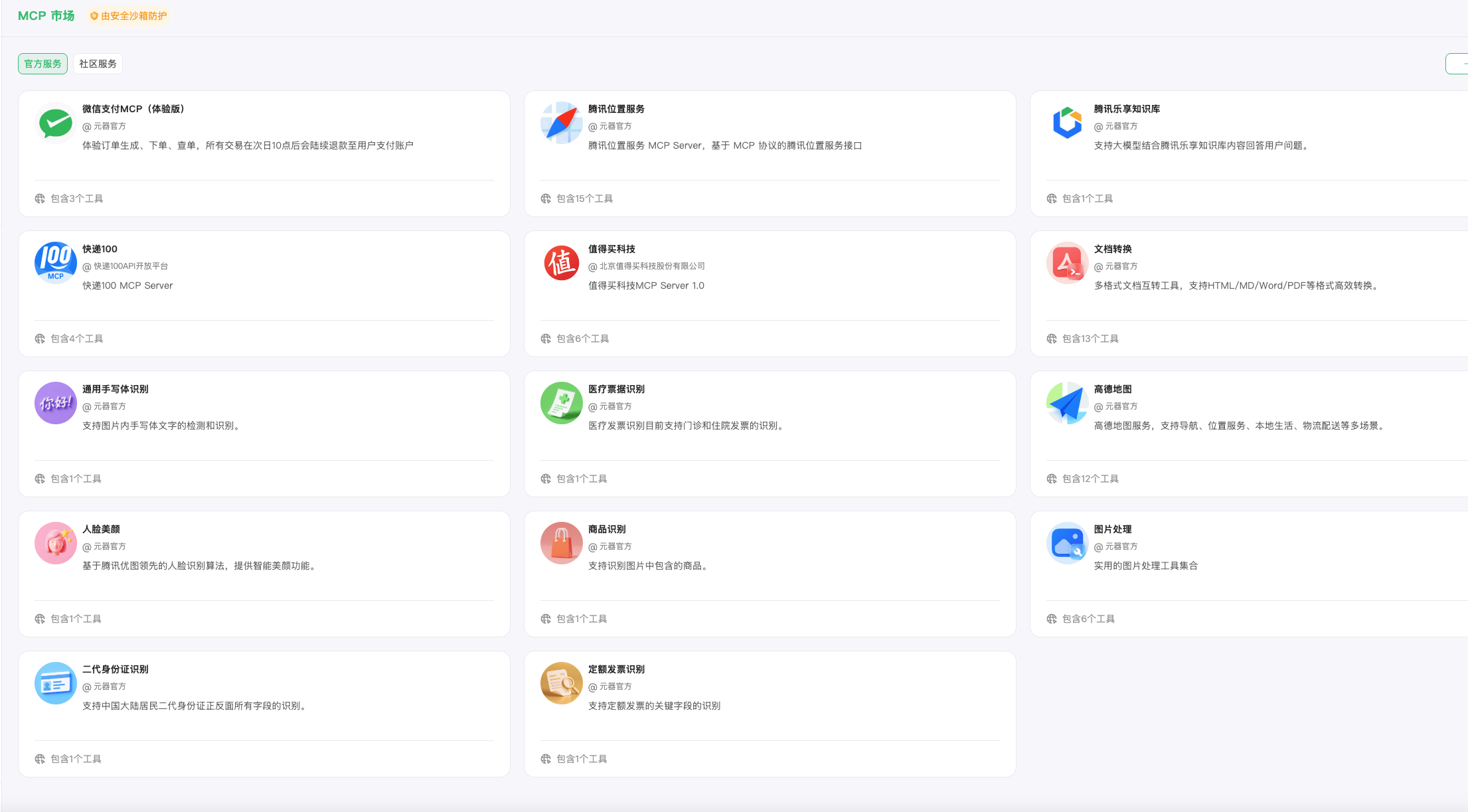This screenshot has height=812, width=1468.
Task: Click the purple 通用手写体识别 icon
Action: click(56, 403)
